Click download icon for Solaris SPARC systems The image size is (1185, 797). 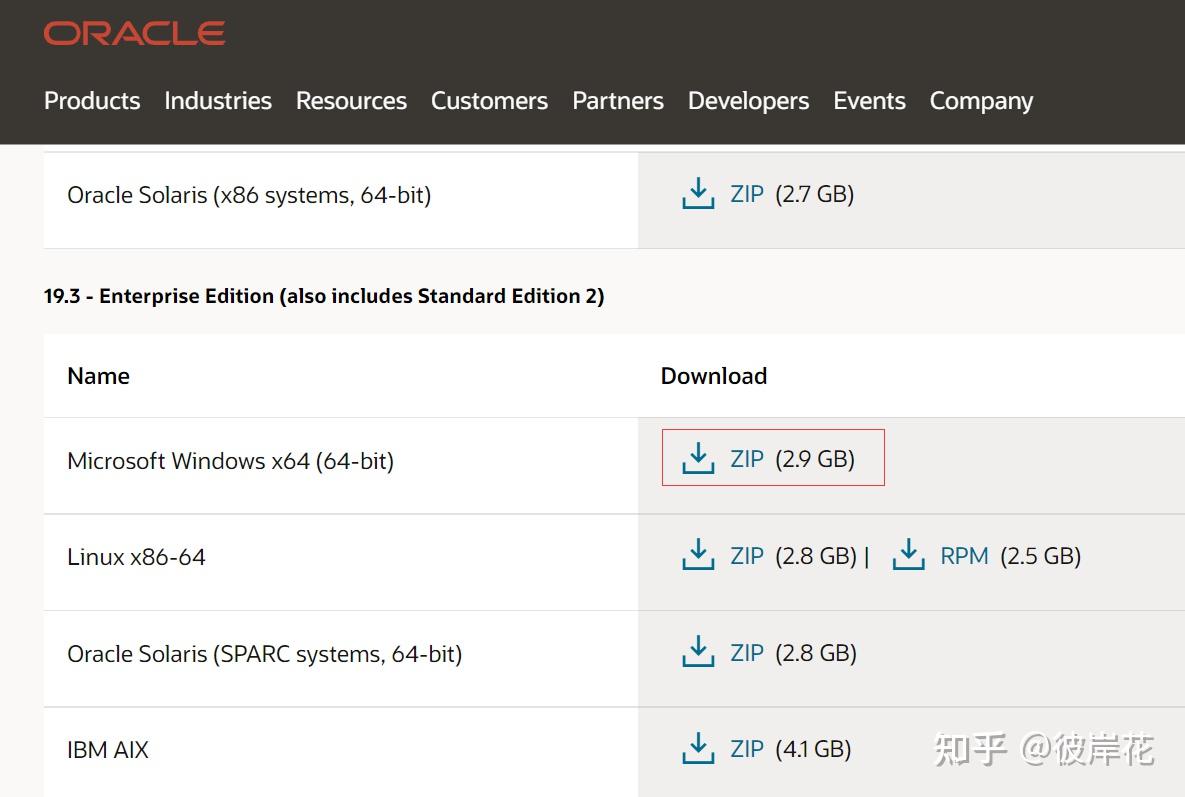coord(698,652)
